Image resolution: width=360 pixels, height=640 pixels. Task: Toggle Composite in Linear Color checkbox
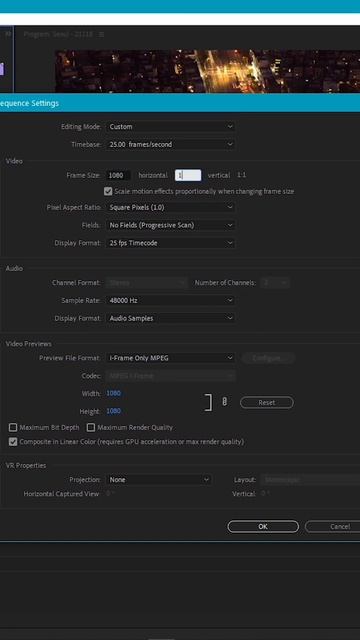(13, 442)
